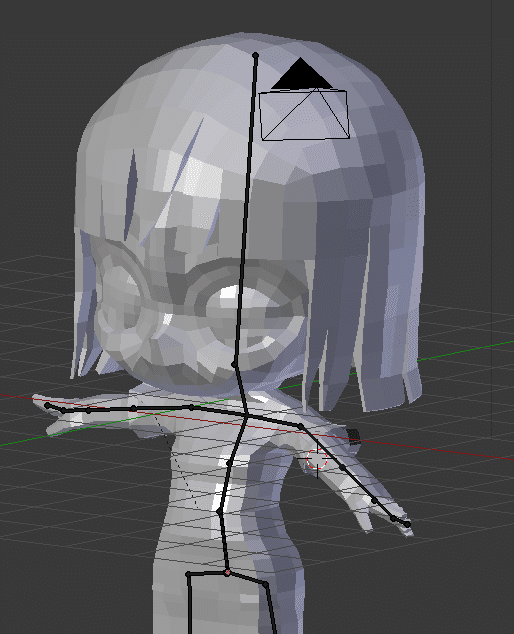
Task: Select the small black cube object by shoulder
Action: [353, 437]
